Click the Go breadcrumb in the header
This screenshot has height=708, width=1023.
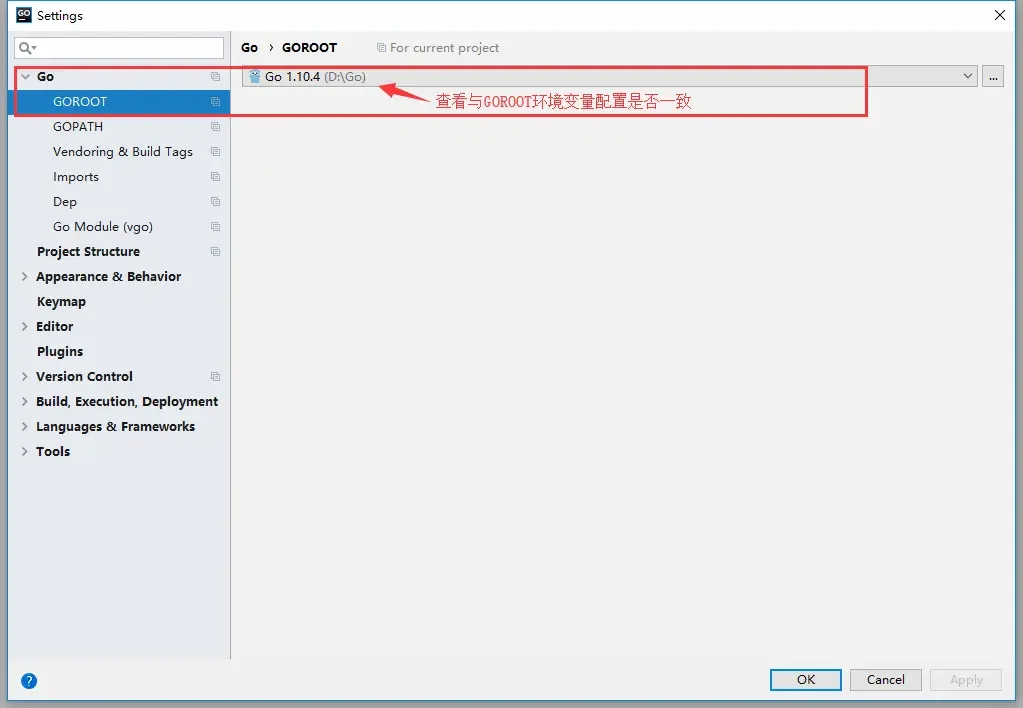pos(249,48)
